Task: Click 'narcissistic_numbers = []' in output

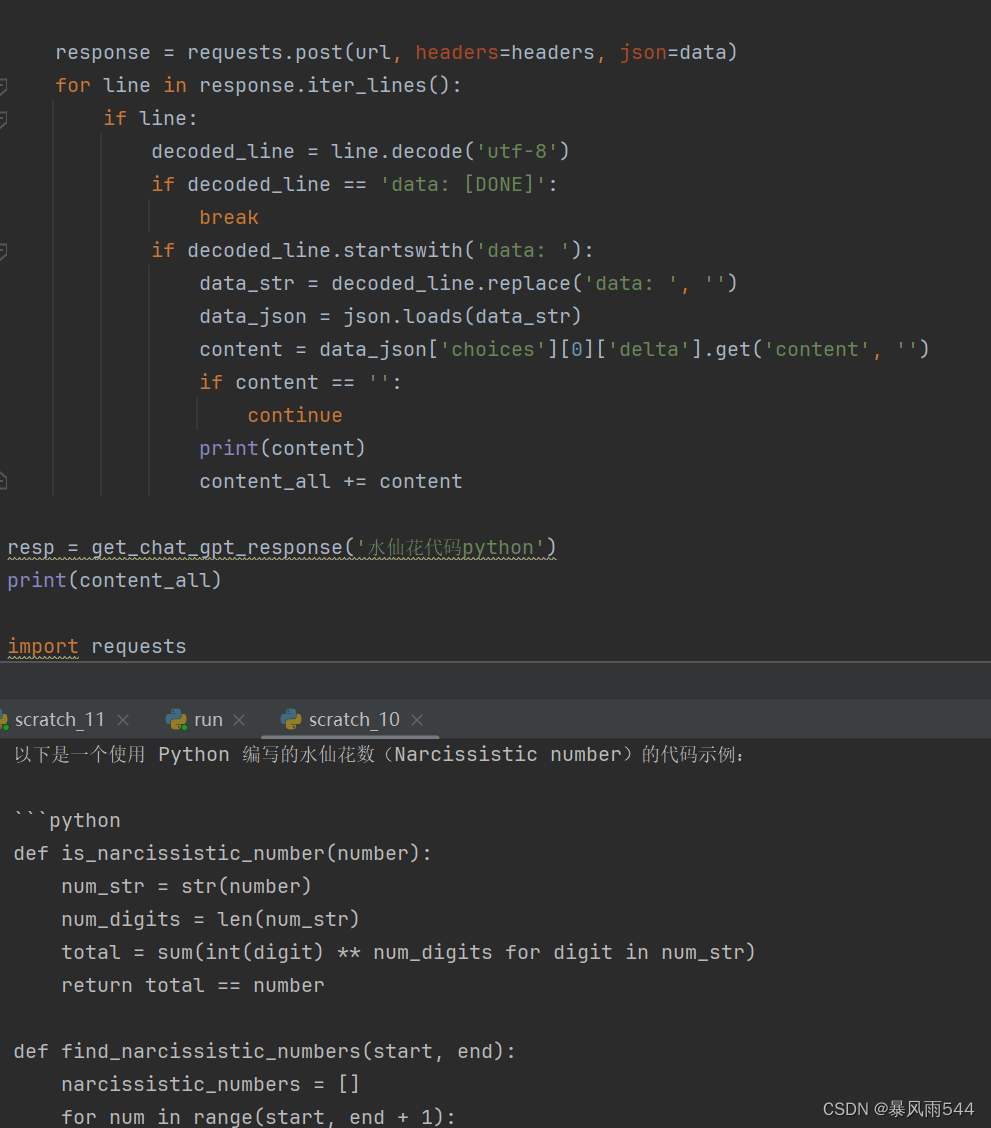Action: [210, 1084]
